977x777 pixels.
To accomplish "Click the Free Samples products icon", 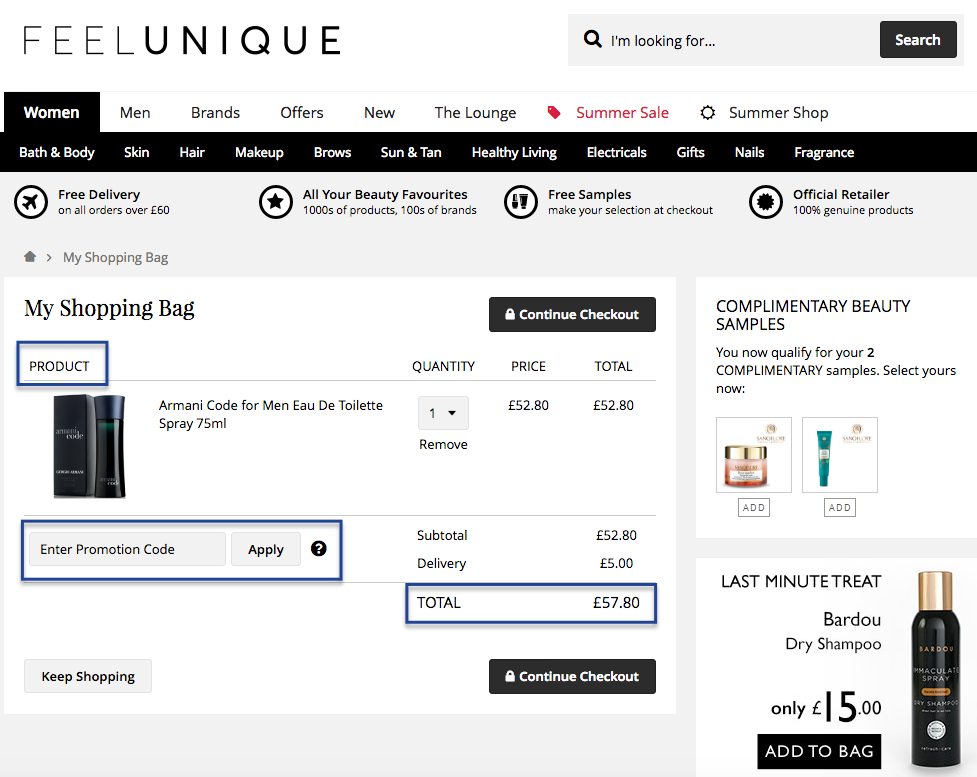I will click(x=521, y=202).
